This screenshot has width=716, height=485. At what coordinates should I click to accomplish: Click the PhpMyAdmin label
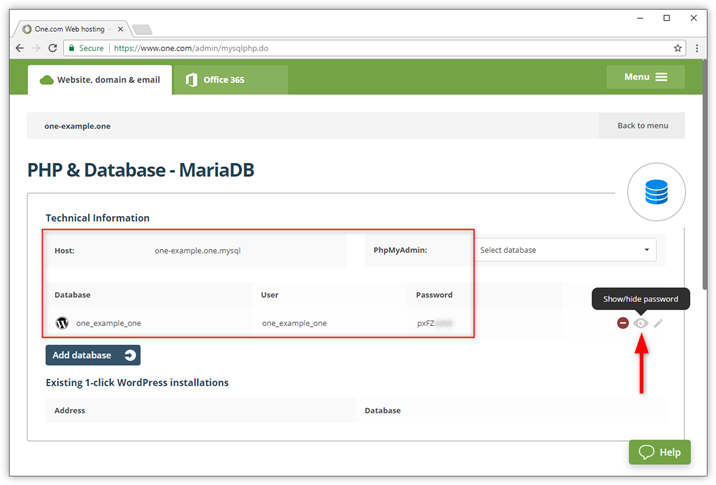400,250
